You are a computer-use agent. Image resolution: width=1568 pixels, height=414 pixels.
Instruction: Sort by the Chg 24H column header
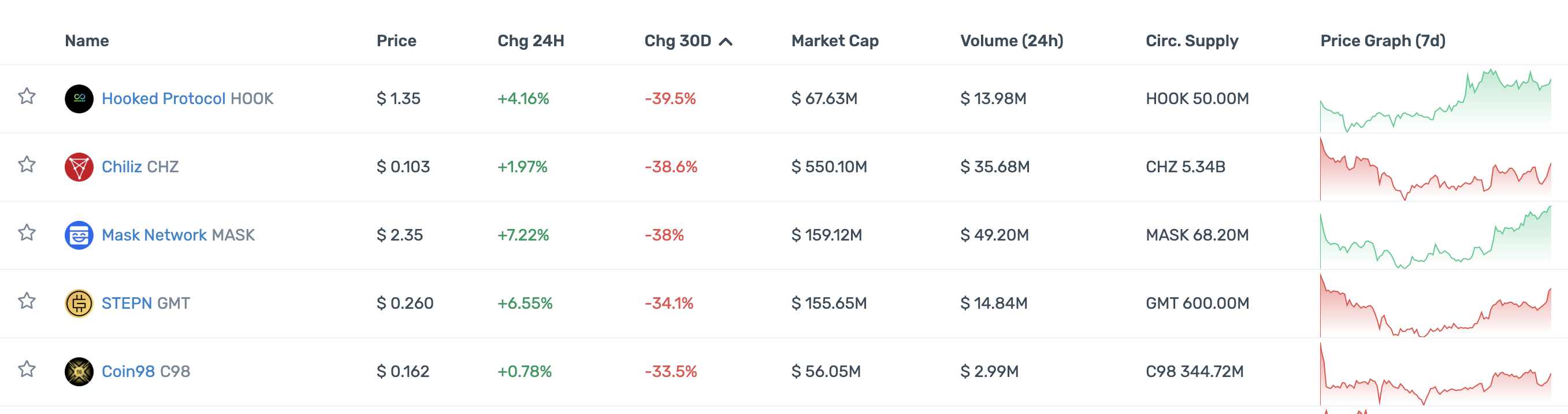[x=530, y=41]
